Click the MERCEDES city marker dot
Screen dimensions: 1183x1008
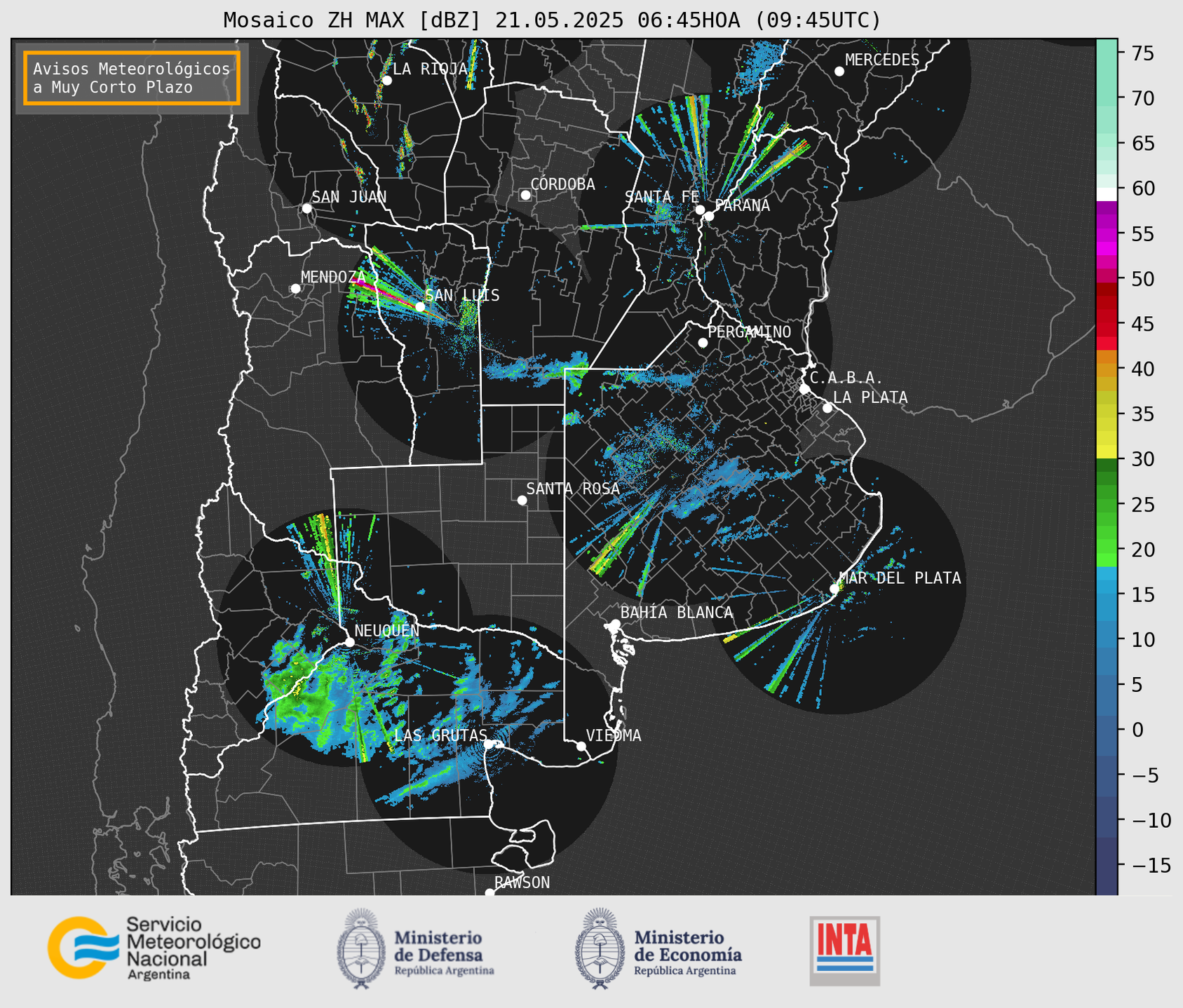(839, 71)
